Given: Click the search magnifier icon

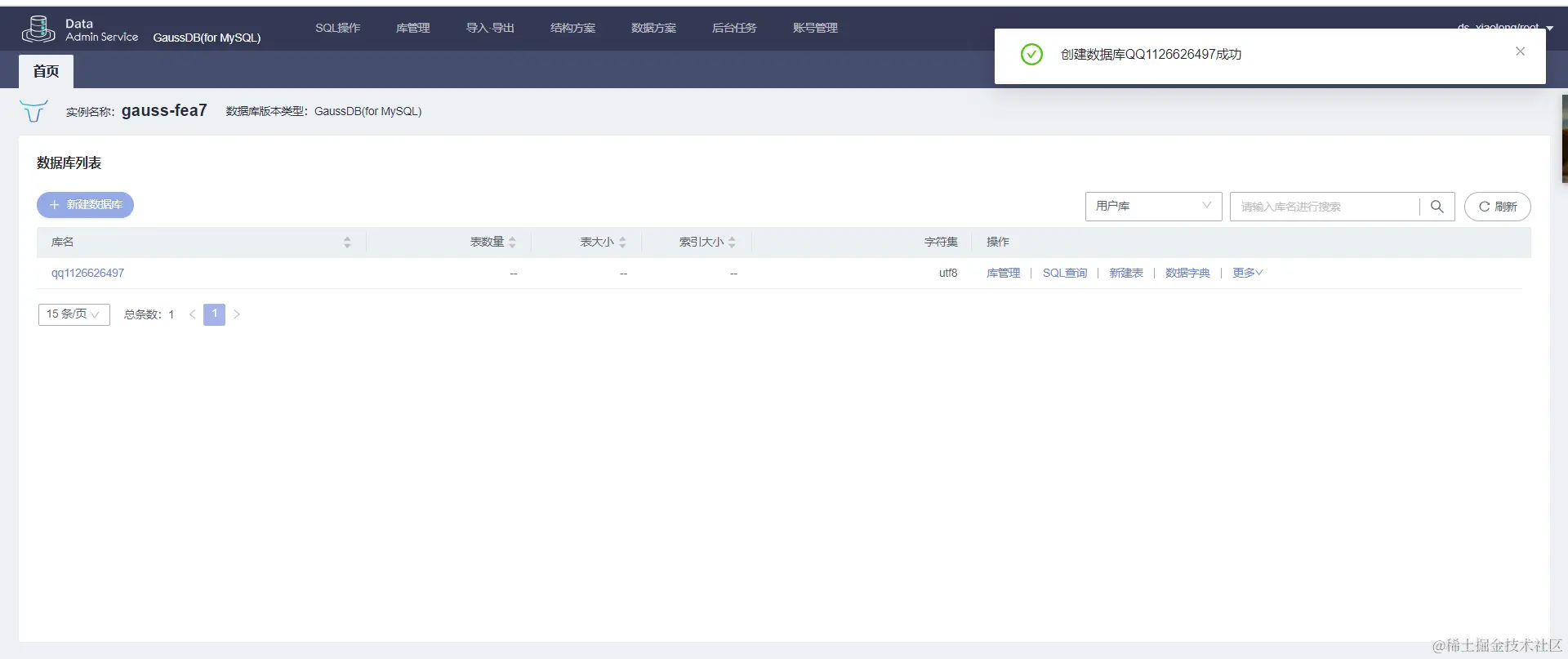Looking at the screenshot, I should click(x=1437, y=207).
